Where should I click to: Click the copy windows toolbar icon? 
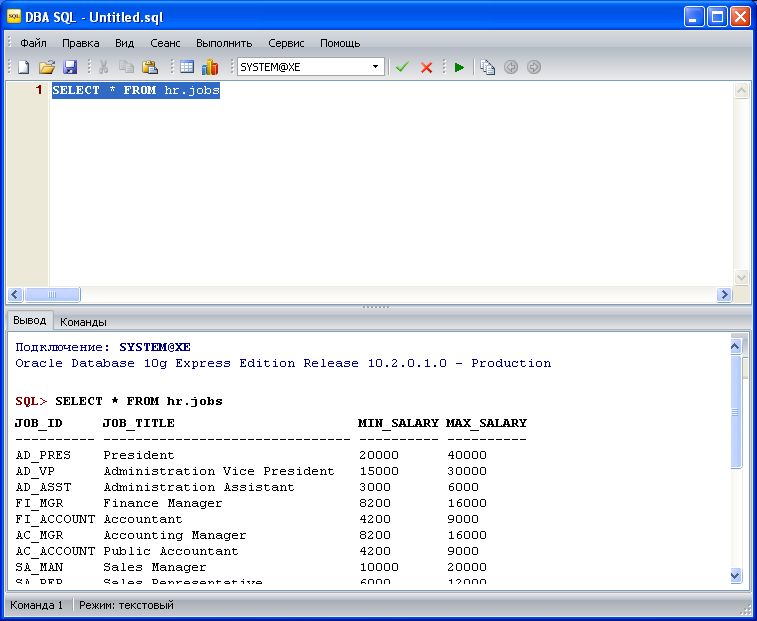487,67
